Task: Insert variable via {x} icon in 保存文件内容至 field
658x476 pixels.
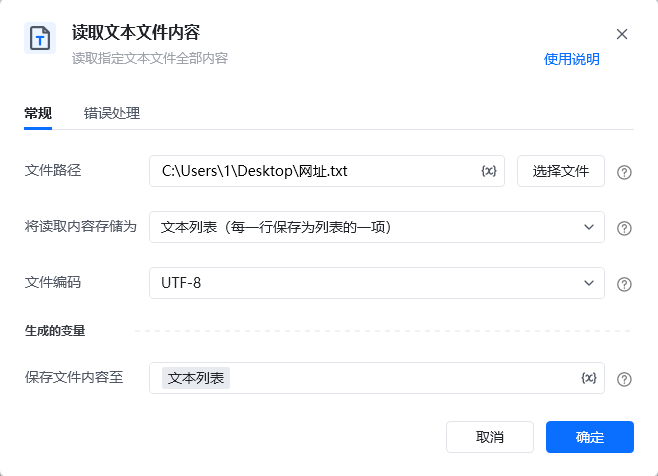Action: point(588,378)
